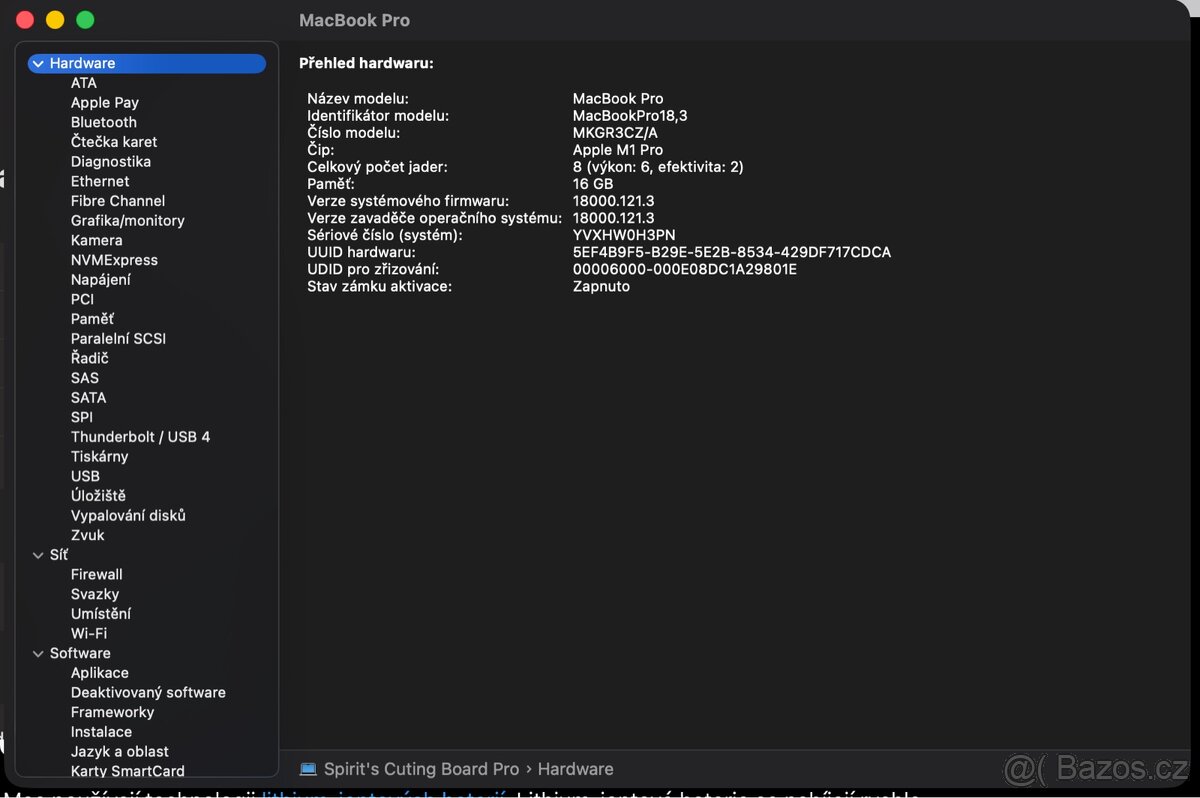
Task: Click the yellow minimize window button
Action: [x=55, y=20]
